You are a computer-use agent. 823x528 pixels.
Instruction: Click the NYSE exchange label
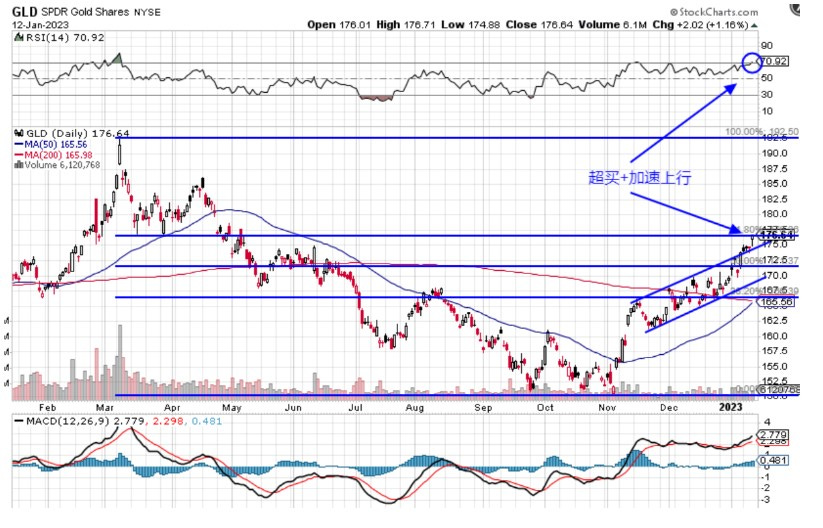pyautogui.click(x=147, y=12)
